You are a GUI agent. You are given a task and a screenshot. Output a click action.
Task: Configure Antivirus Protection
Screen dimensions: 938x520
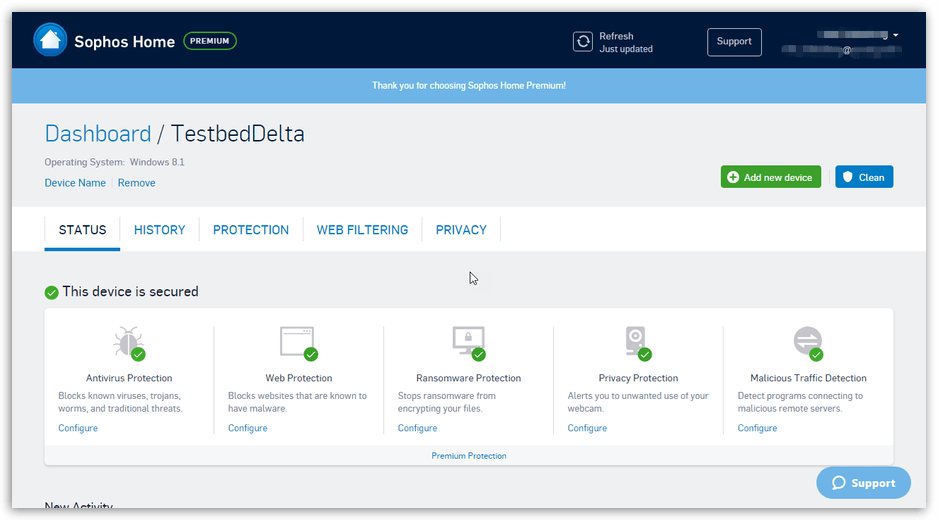click(x=78, y=428)
